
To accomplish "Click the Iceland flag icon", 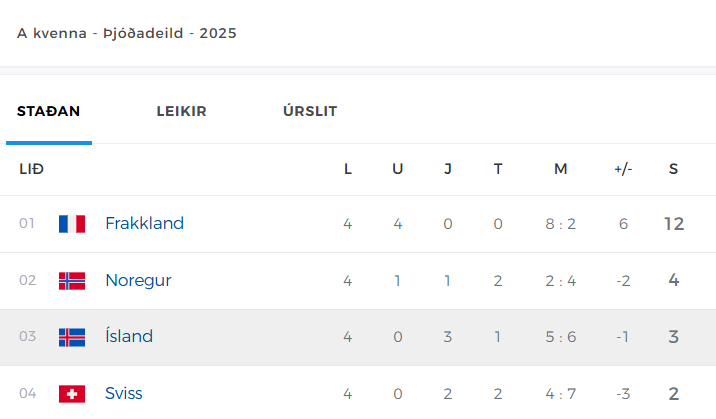I will (72, 337).
